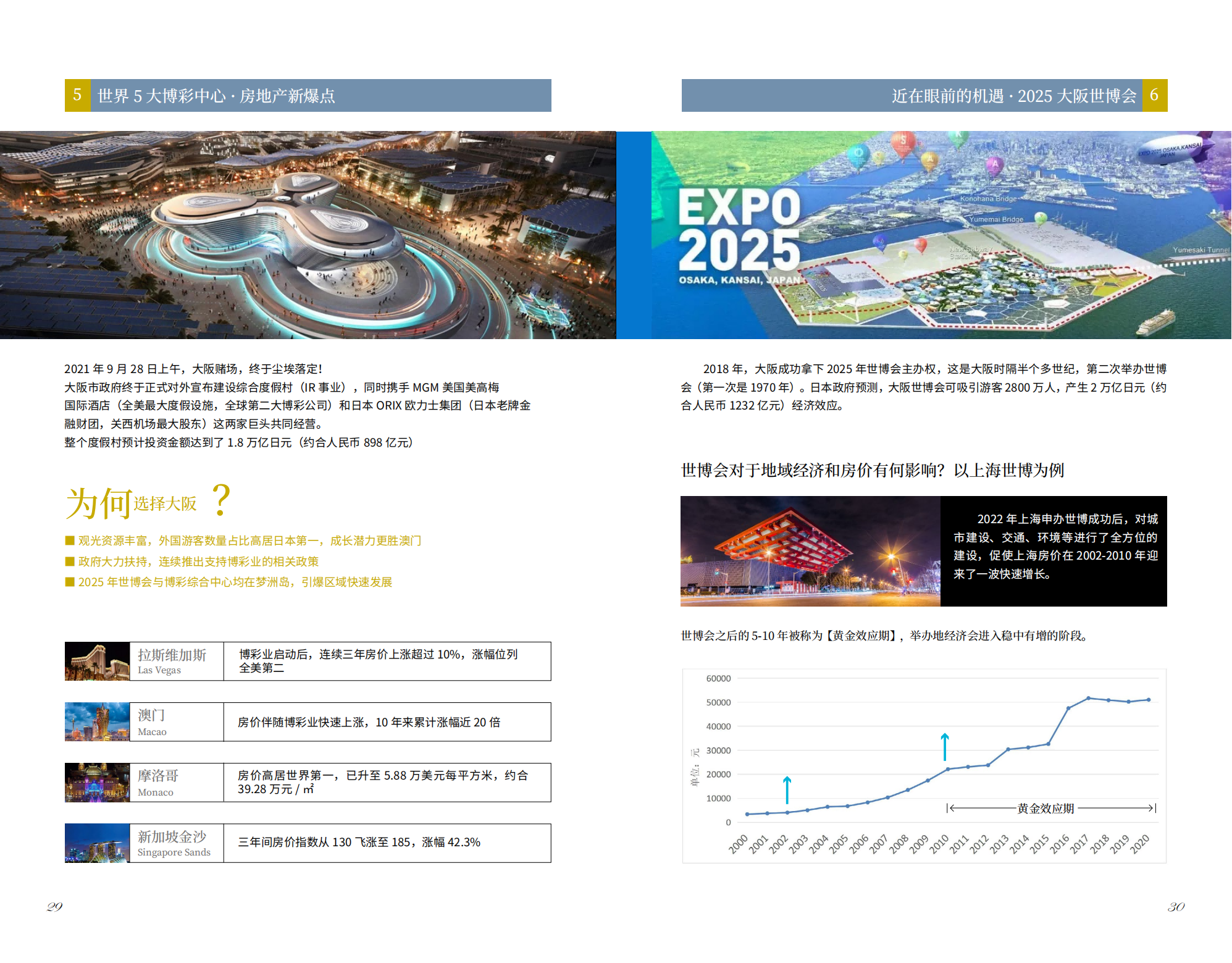1232x963 pixels.
Task: Click line '2021 年 9 月 28 日上午，大阪赌场'
Action: pyautogui.click(x=193, y=369)
